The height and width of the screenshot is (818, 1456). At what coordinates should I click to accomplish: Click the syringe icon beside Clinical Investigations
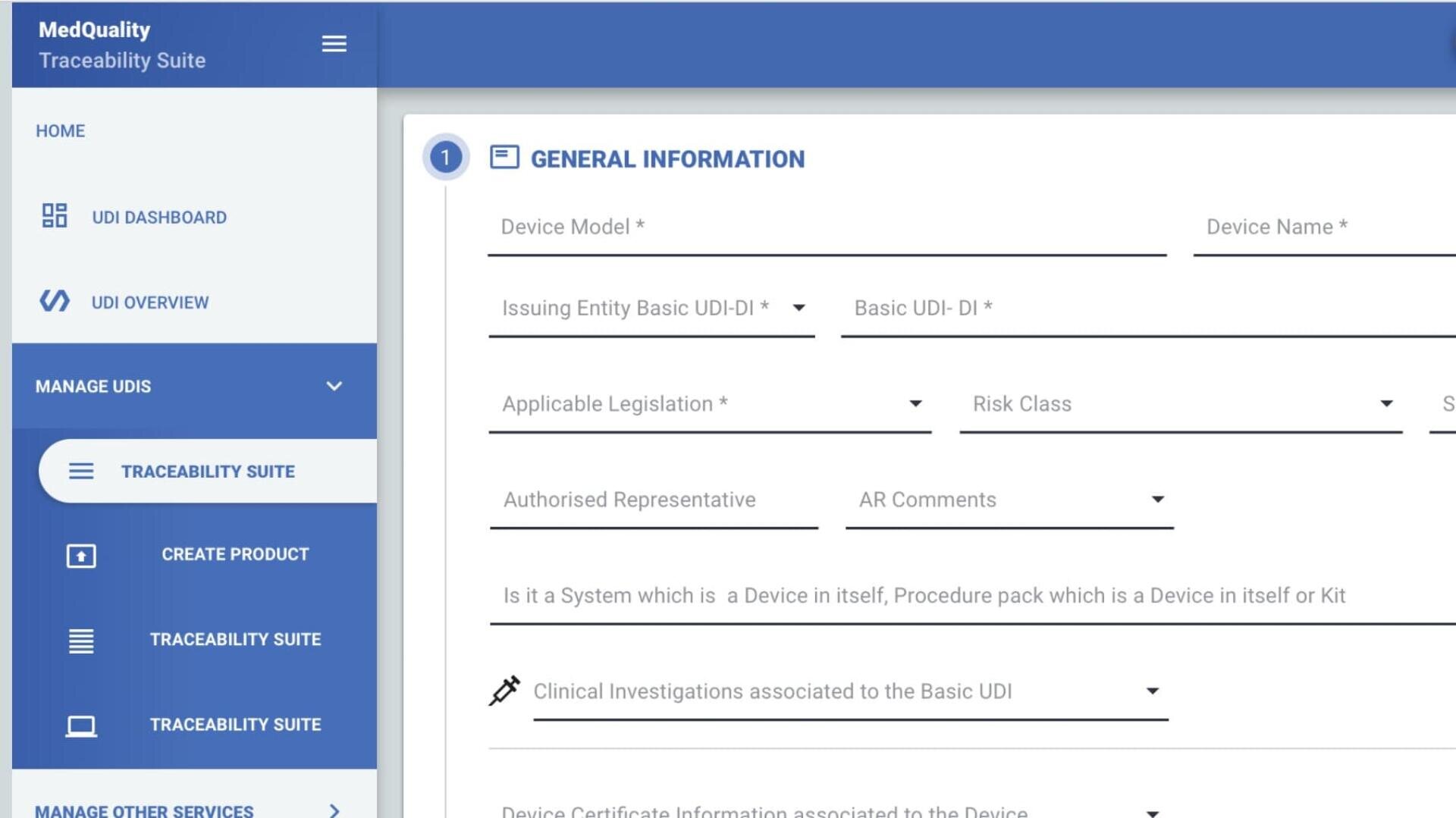pos(504,691)
